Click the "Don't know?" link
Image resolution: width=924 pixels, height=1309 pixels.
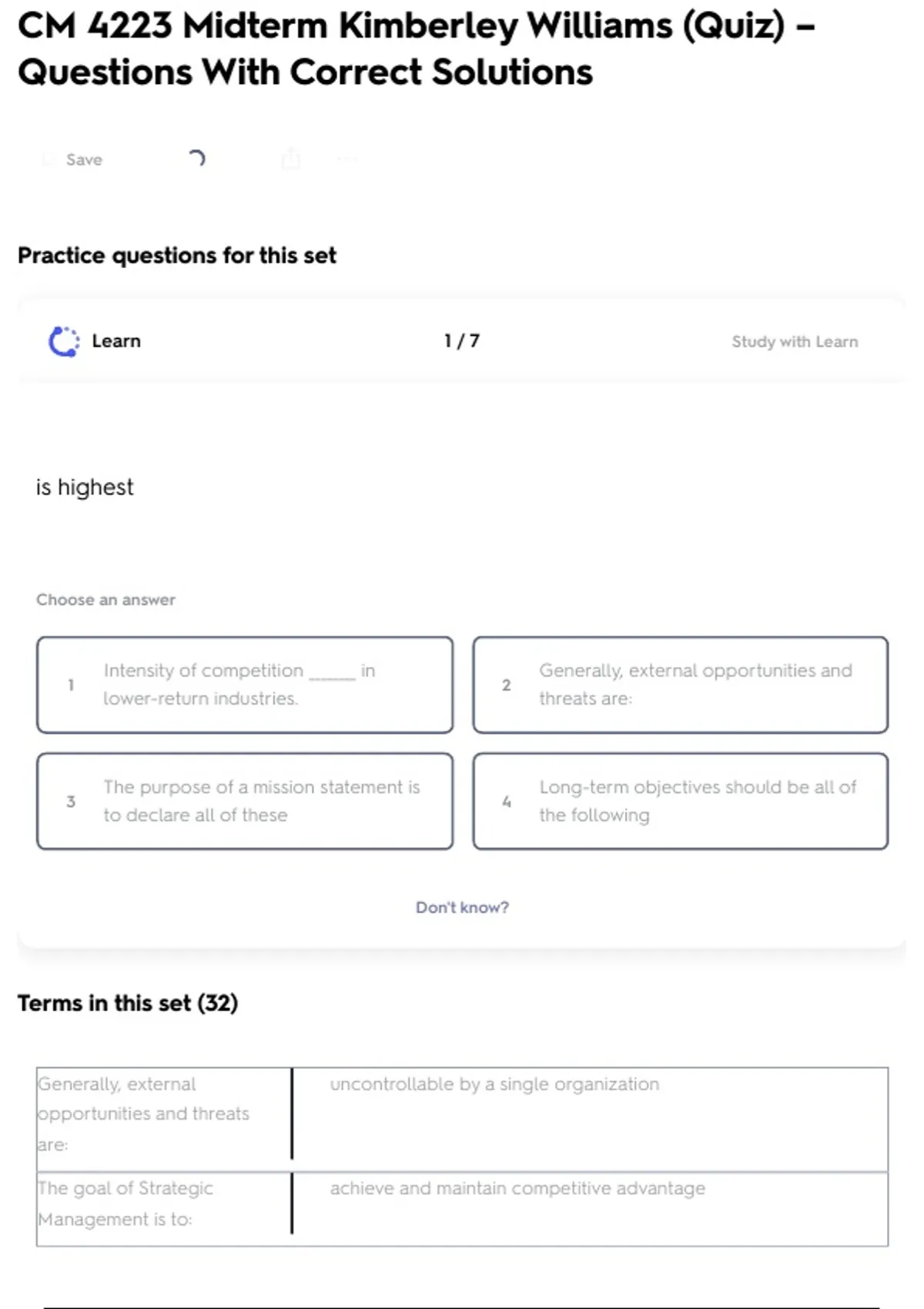462,907
